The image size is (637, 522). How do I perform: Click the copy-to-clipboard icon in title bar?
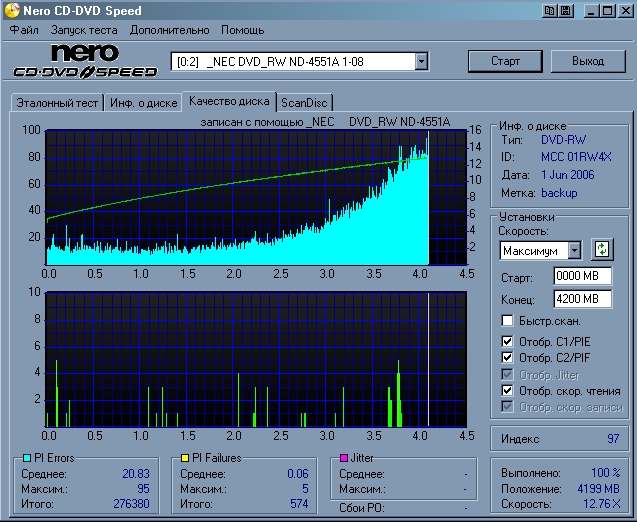549,11
